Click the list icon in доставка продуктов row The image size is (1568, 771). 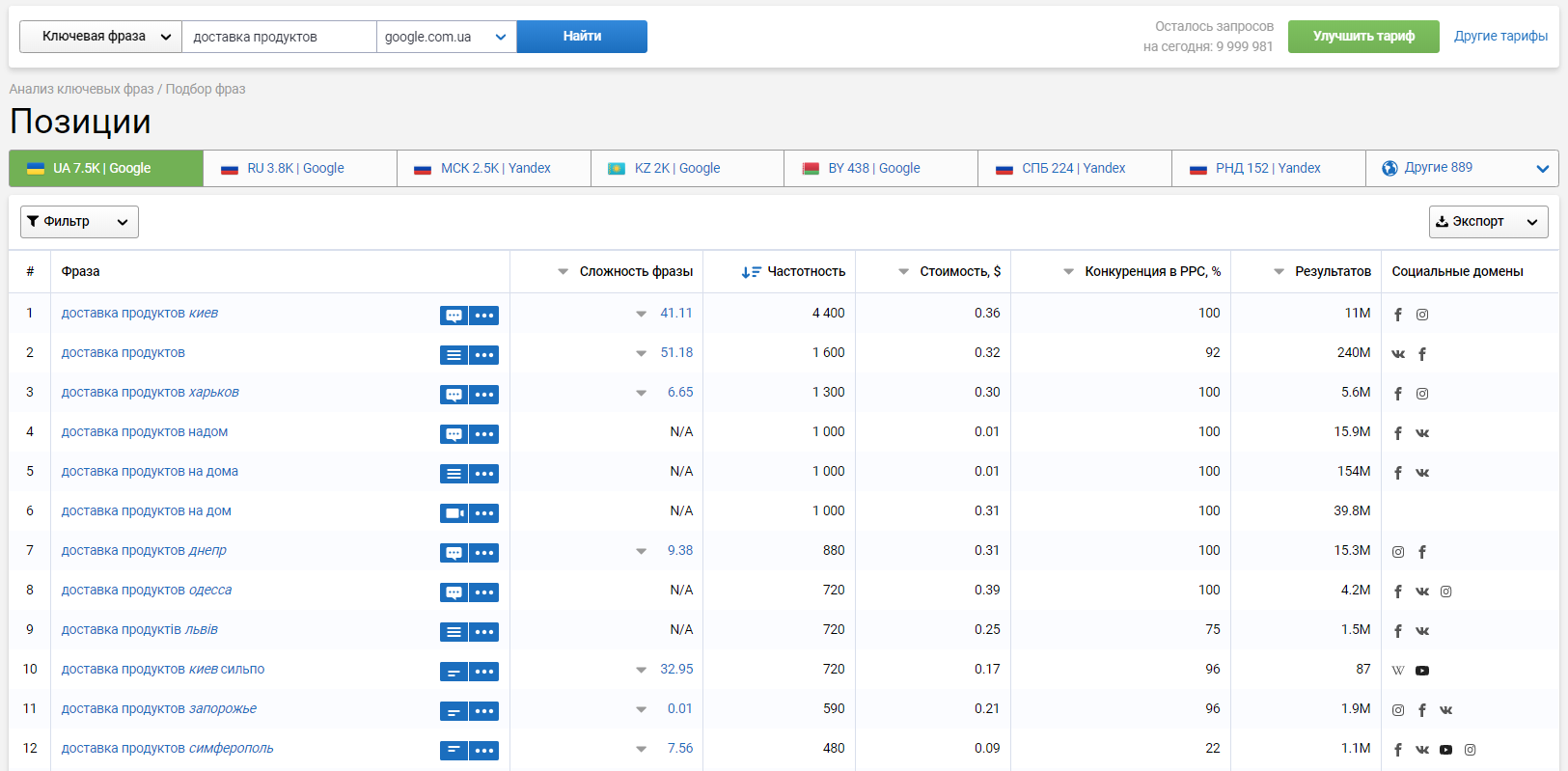(x=454, y=355)
